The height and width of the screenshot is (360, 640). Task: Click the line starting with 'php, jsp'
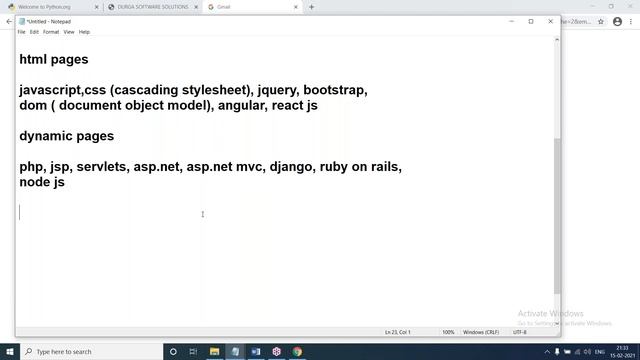(211, 167)
